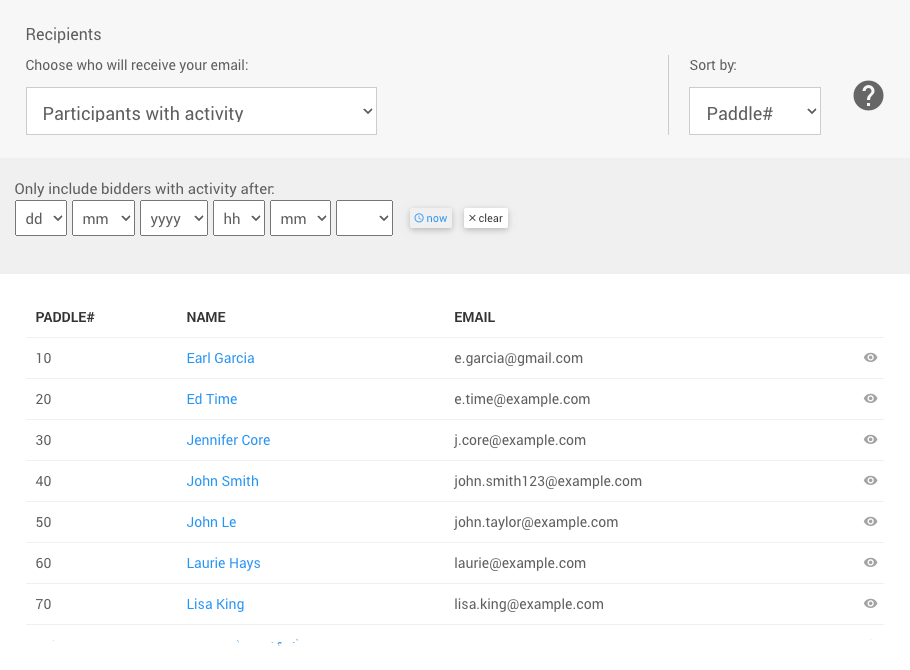This screenshot has width=910, height=670.
Task: Open the recipients dropdown 'Participants with activity'
Action: [x=201, y=111]
